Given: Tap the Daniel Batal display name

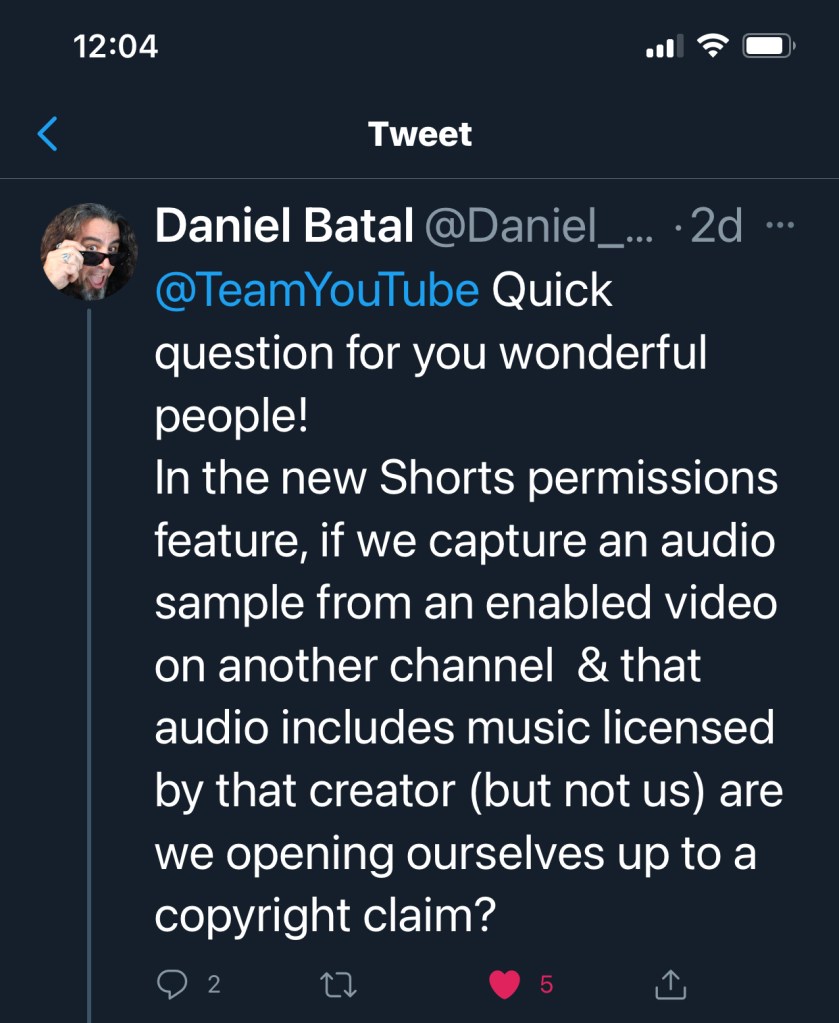Looking at the screenshot, I should (x=284, y=228).
